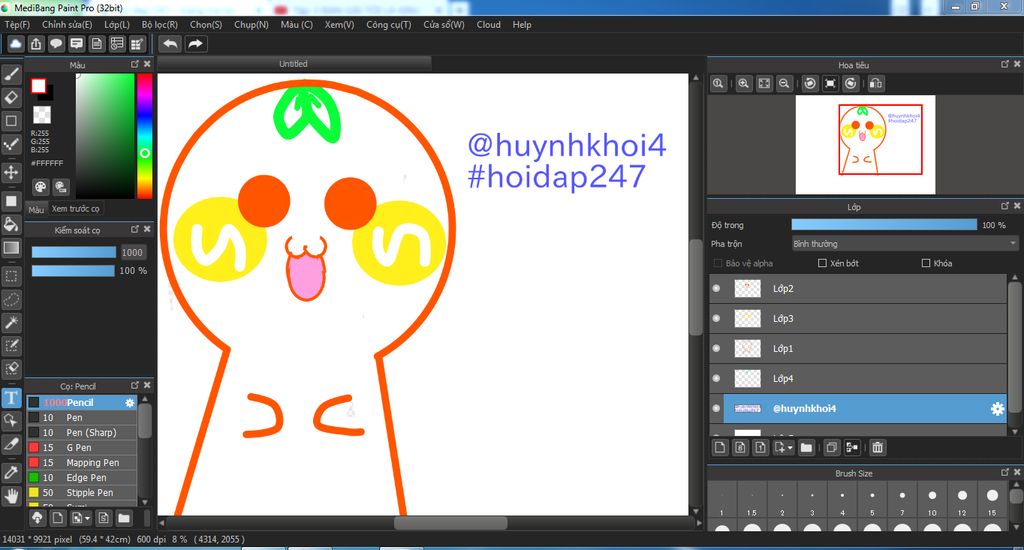Enable the Khóa checkbox
Viewport: 1024px width, 550px height.
925,263
